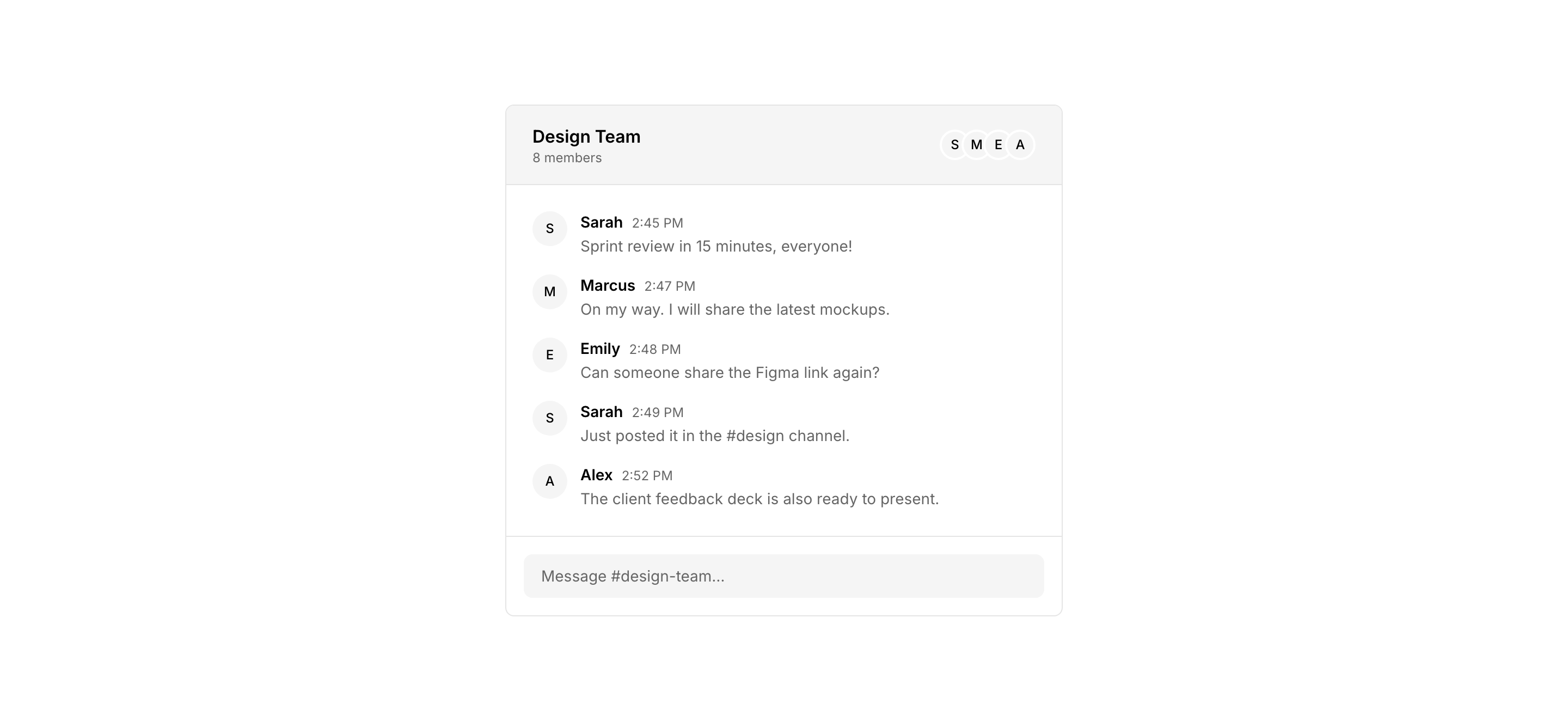Click the S avatar in the header
Viewport: 1568px width, 722px height.
point(953,145)
